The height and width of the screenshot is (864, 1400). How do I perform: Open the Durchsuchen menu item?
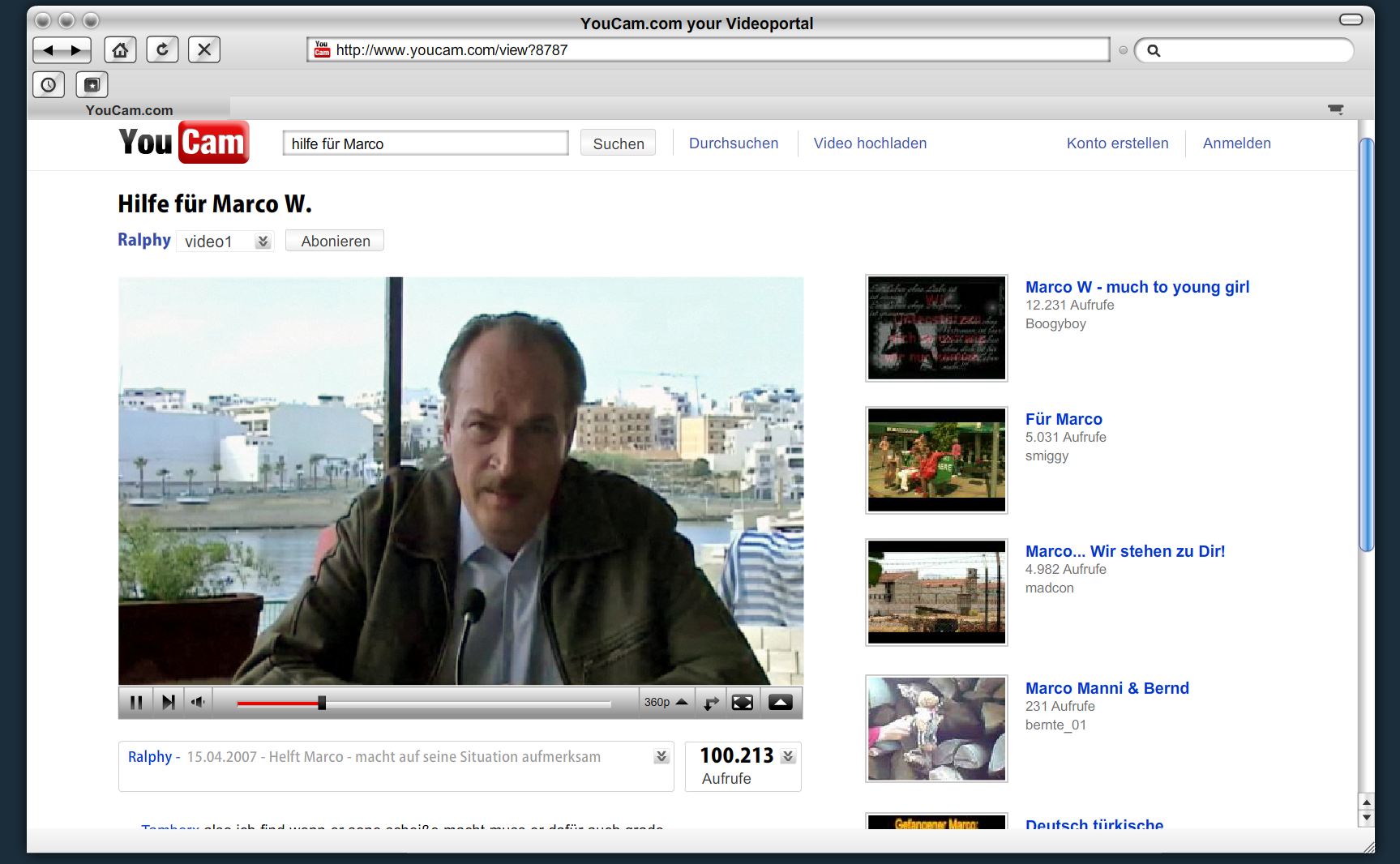(733, 143)
